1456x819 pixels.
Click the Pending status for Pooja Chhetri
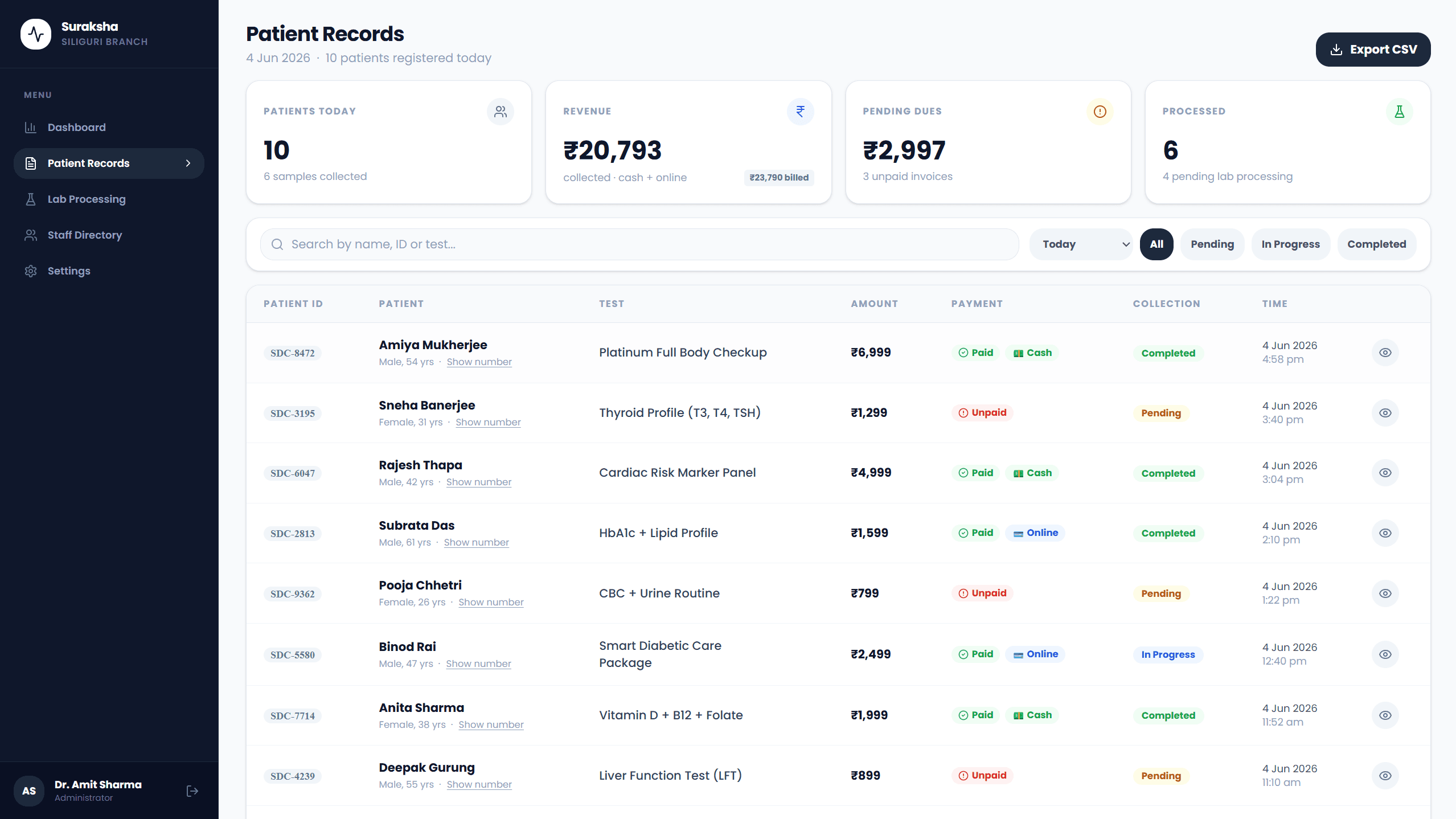pyautogui.click(x=1160, y=593)
